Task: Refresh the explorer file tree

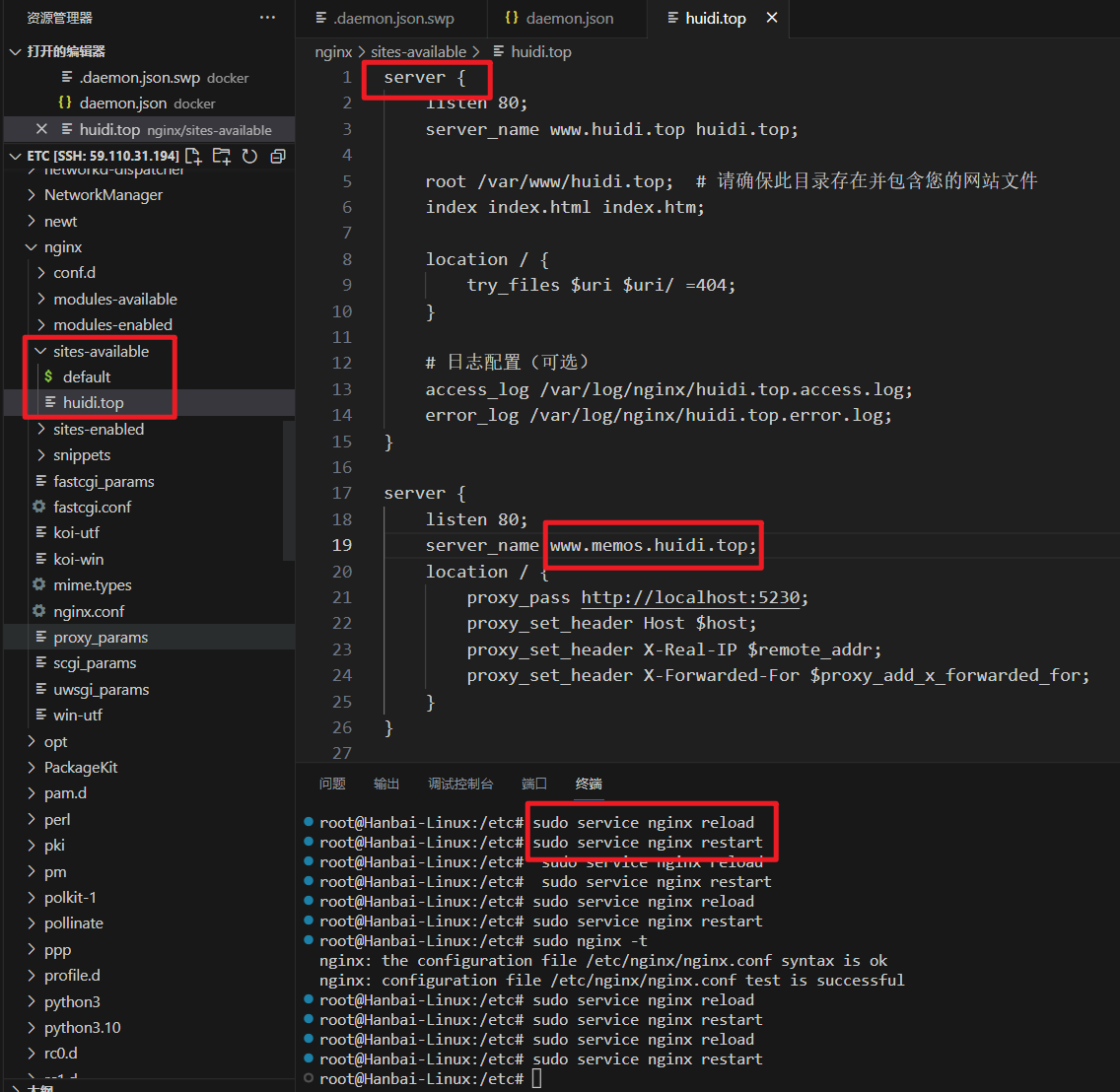Action: 249,156
